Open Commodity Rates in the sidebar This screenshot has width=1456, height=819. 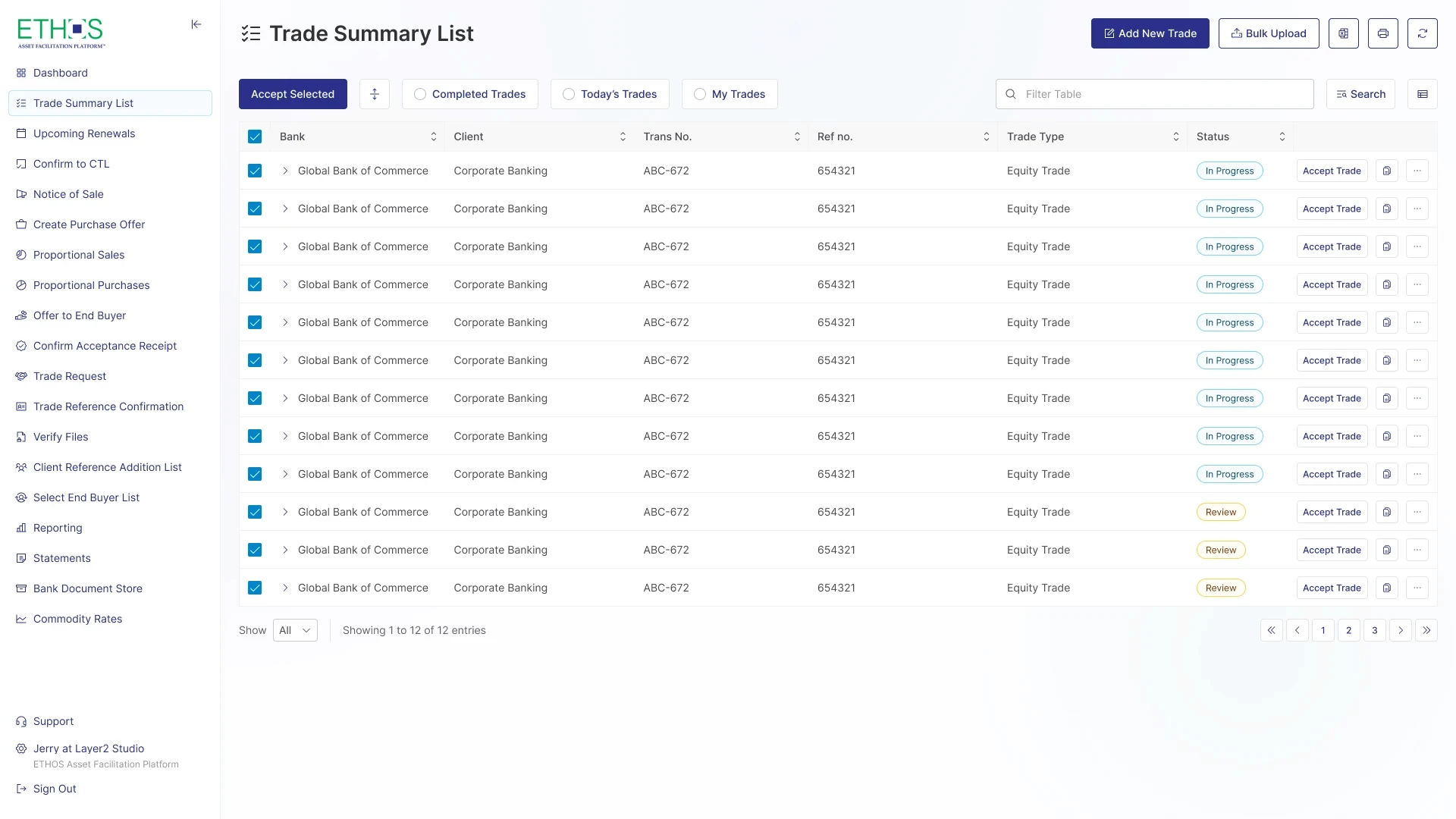[x=77, y=619]
